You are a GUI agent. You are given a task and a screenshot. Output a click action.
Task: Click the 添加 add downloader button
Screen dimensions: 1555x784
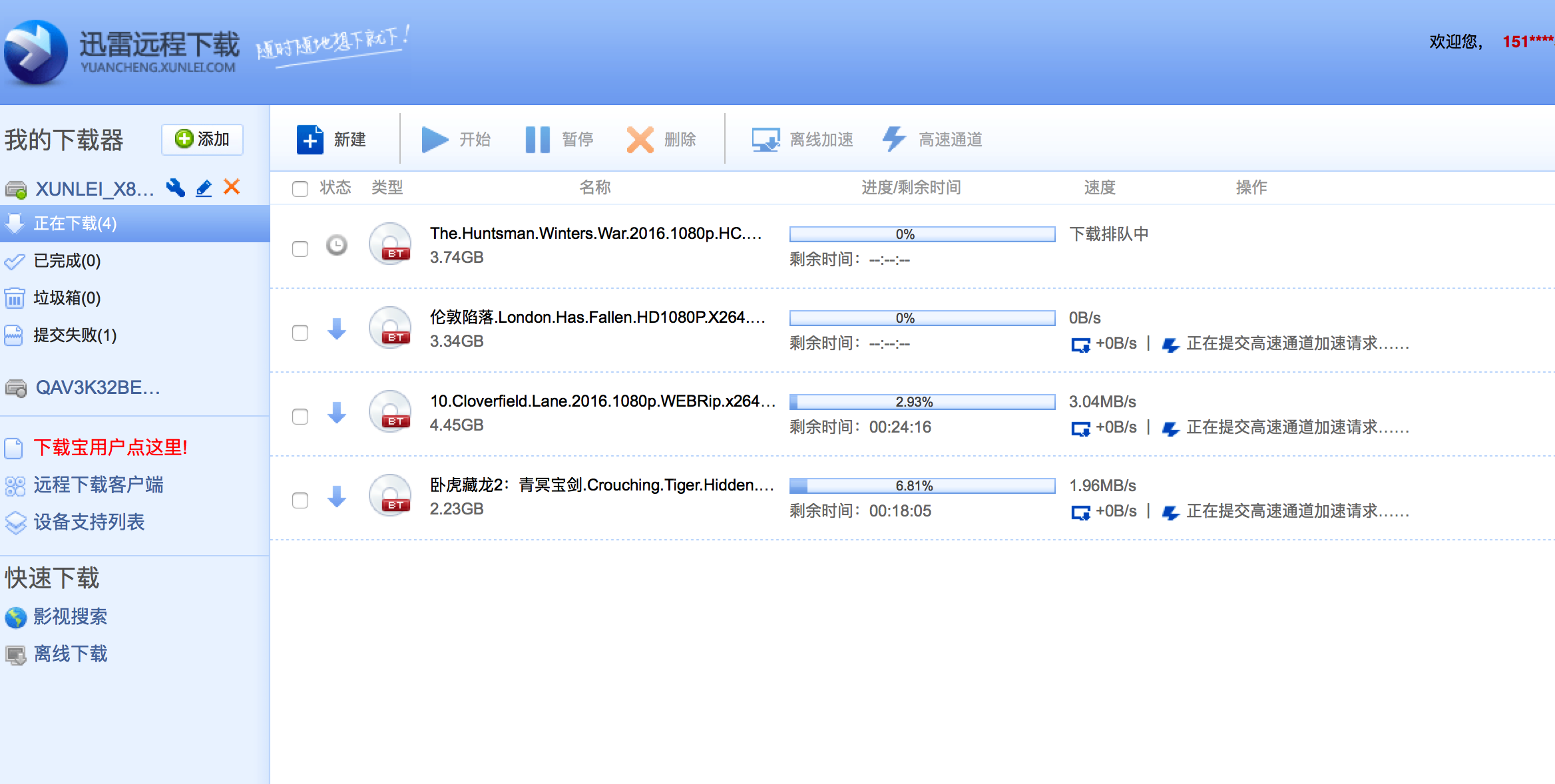202,139
